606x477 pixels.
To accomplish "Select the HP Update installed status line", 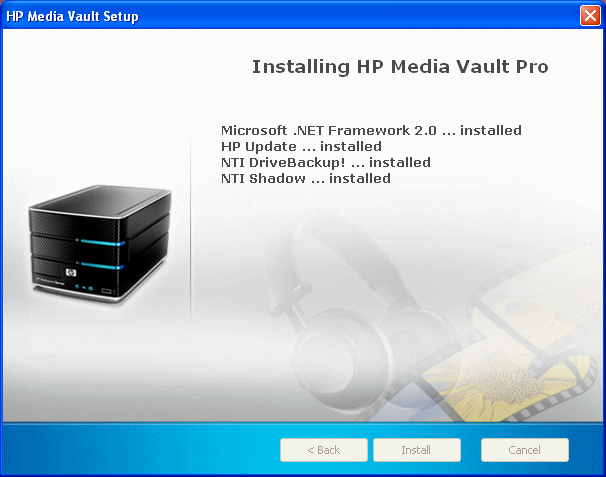I will click(x=301, y=146).
